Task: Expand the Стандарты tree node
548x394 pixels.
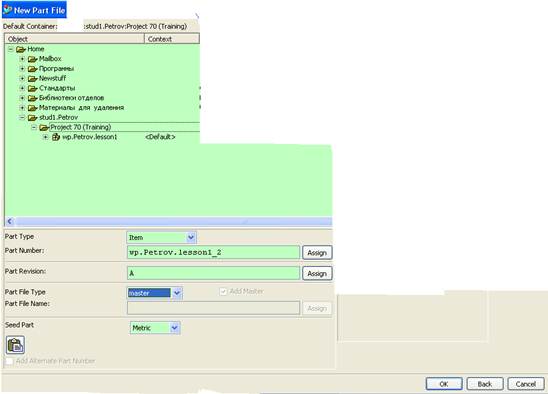Action: (22, 88)
